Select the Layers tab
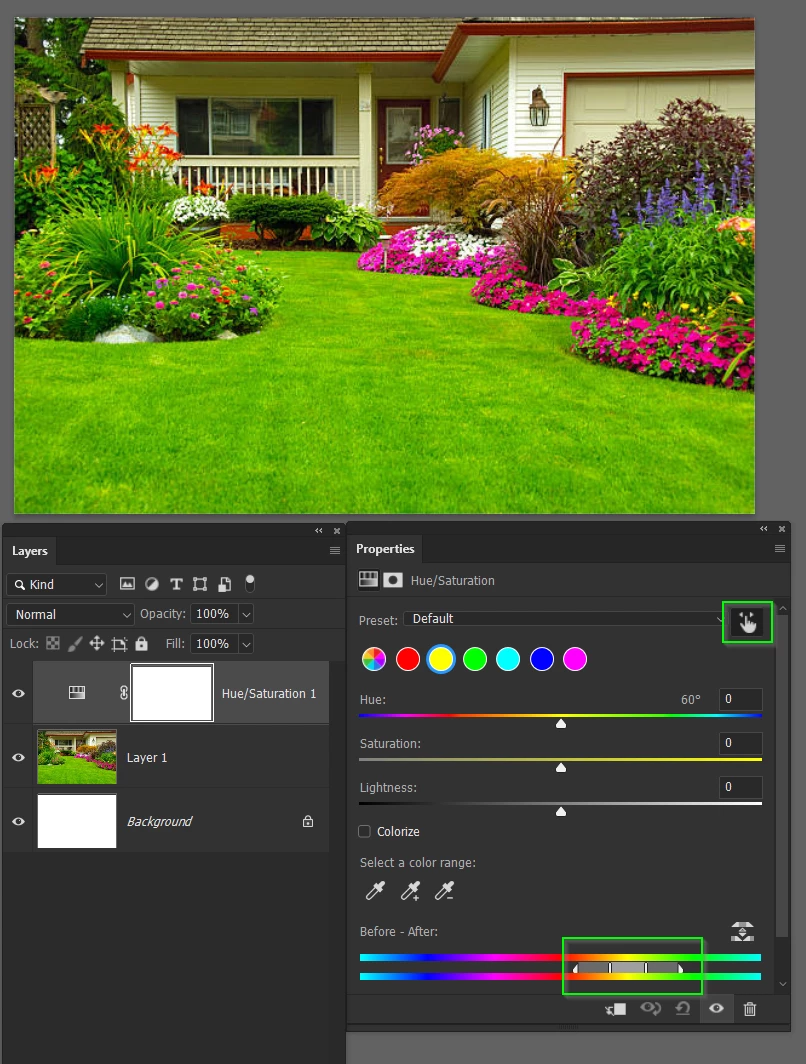Viewport: 806px width, 1064px height. 30,551
